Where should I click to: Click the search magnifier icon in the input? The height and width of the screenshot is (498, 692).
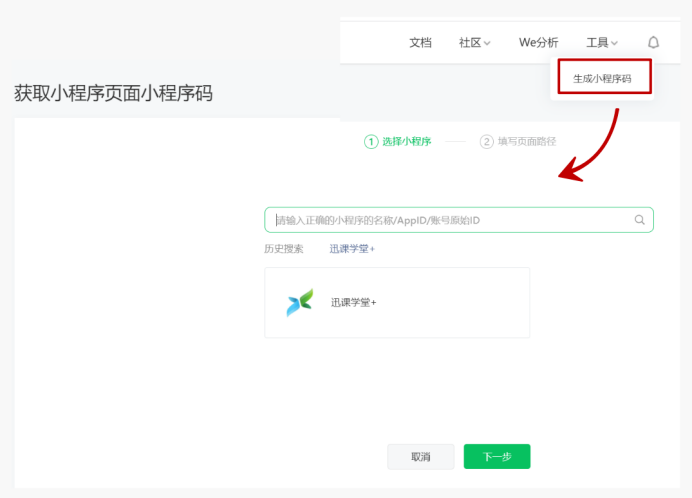coord(639,219)
